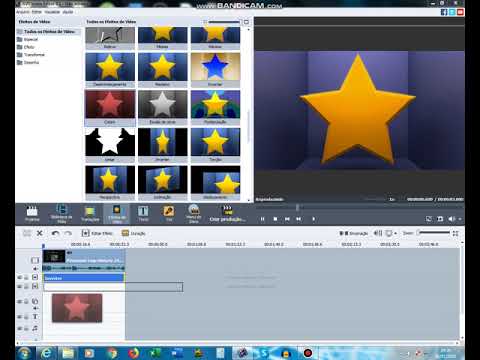
Task: Open the Texto section
Action: click(x=143, y=214)
